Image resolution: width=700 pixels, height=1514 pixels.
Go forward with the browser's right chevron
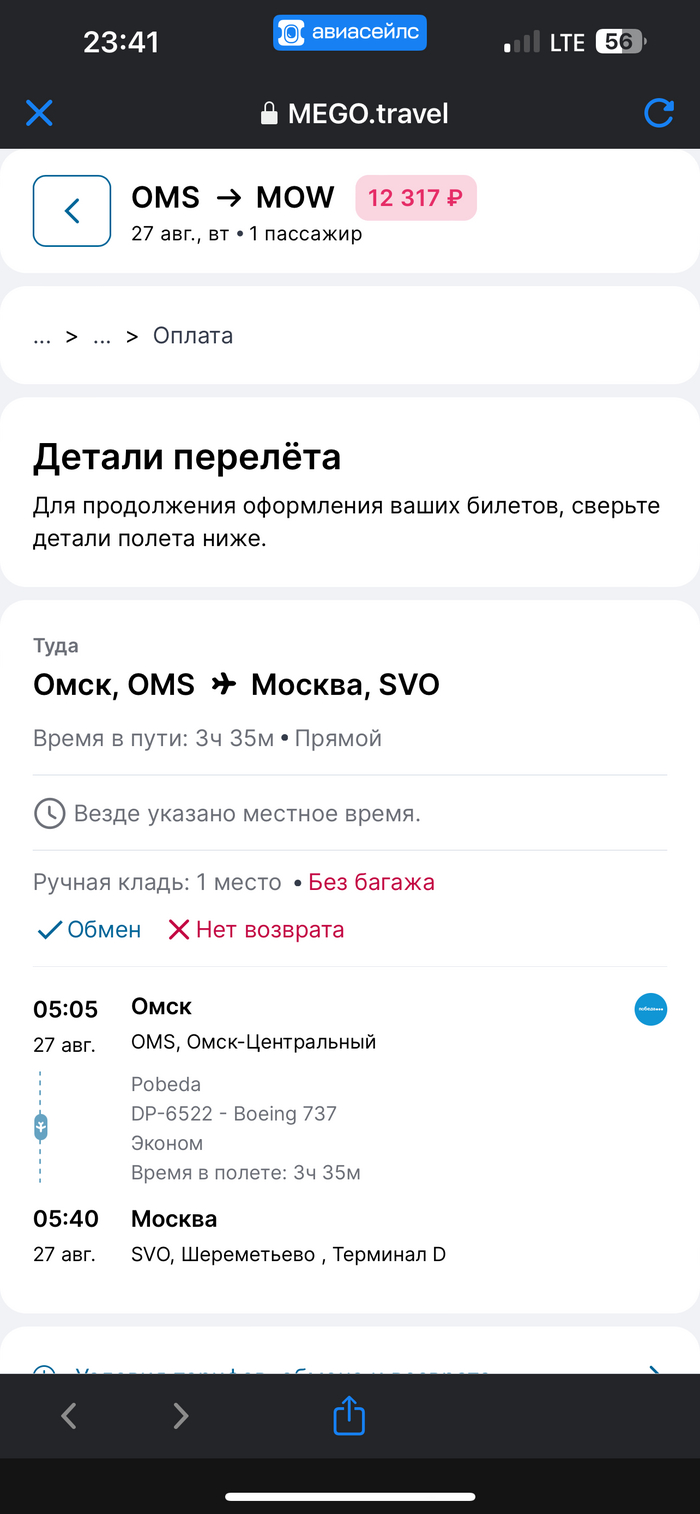pos(181,1416)
